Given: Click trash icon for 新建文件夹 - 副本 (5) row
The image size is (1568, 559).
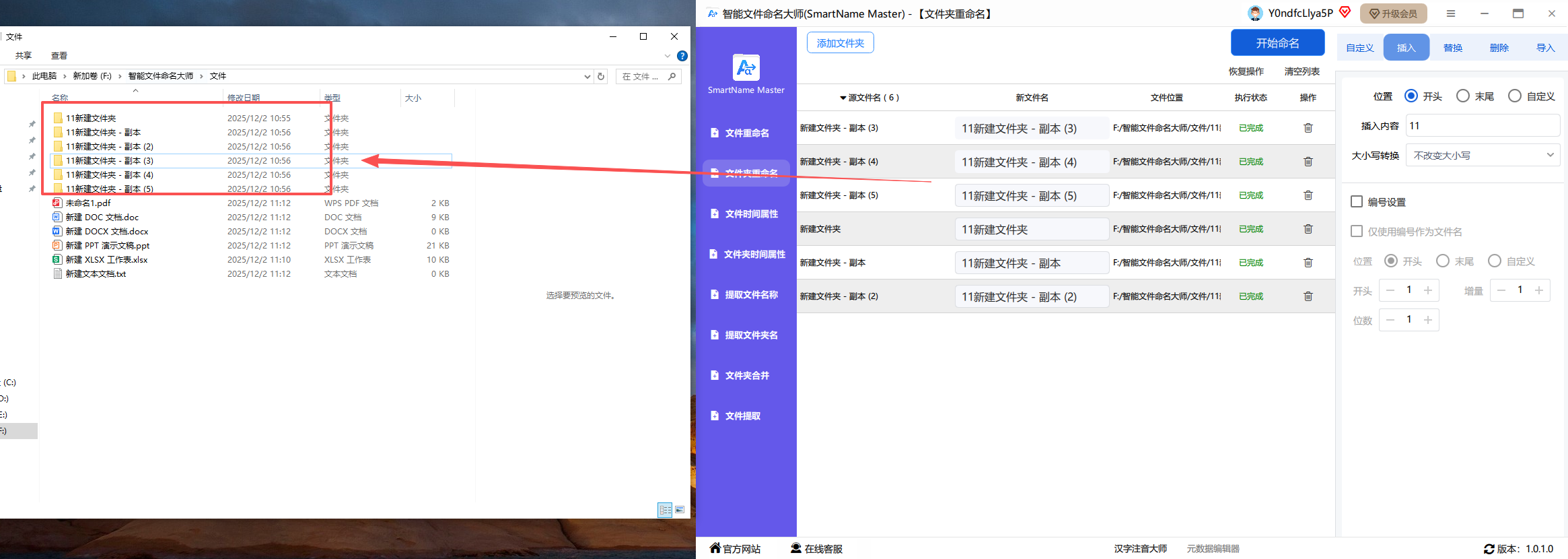Looking at the screenshot, I should click(x=1308, y=195).
